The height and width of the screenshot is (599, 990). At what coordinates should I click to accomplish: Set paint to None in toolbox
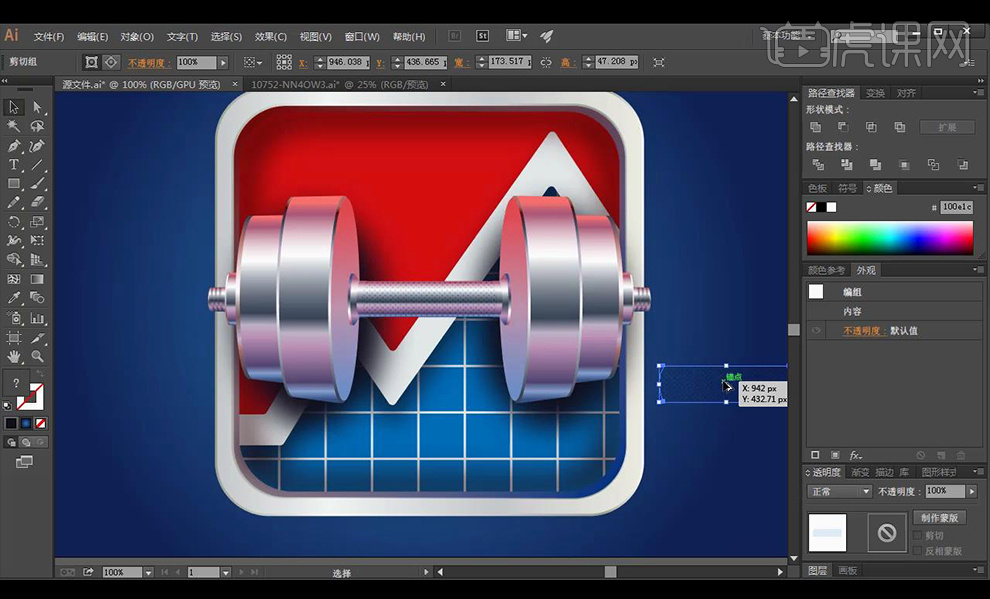point(41,424)
